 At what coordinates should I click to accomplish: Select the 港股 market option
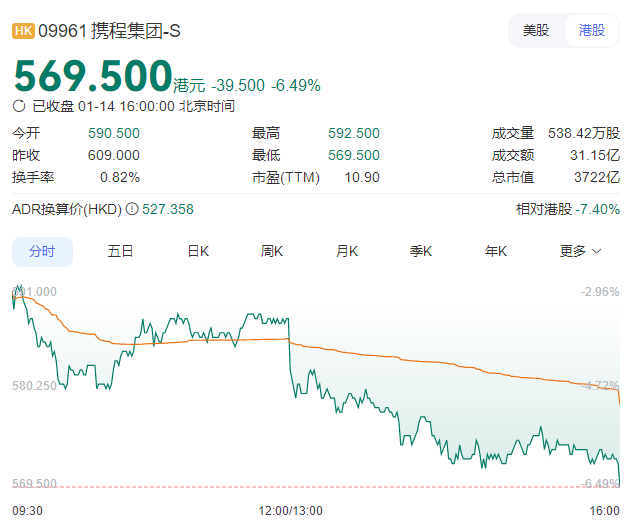592,31
